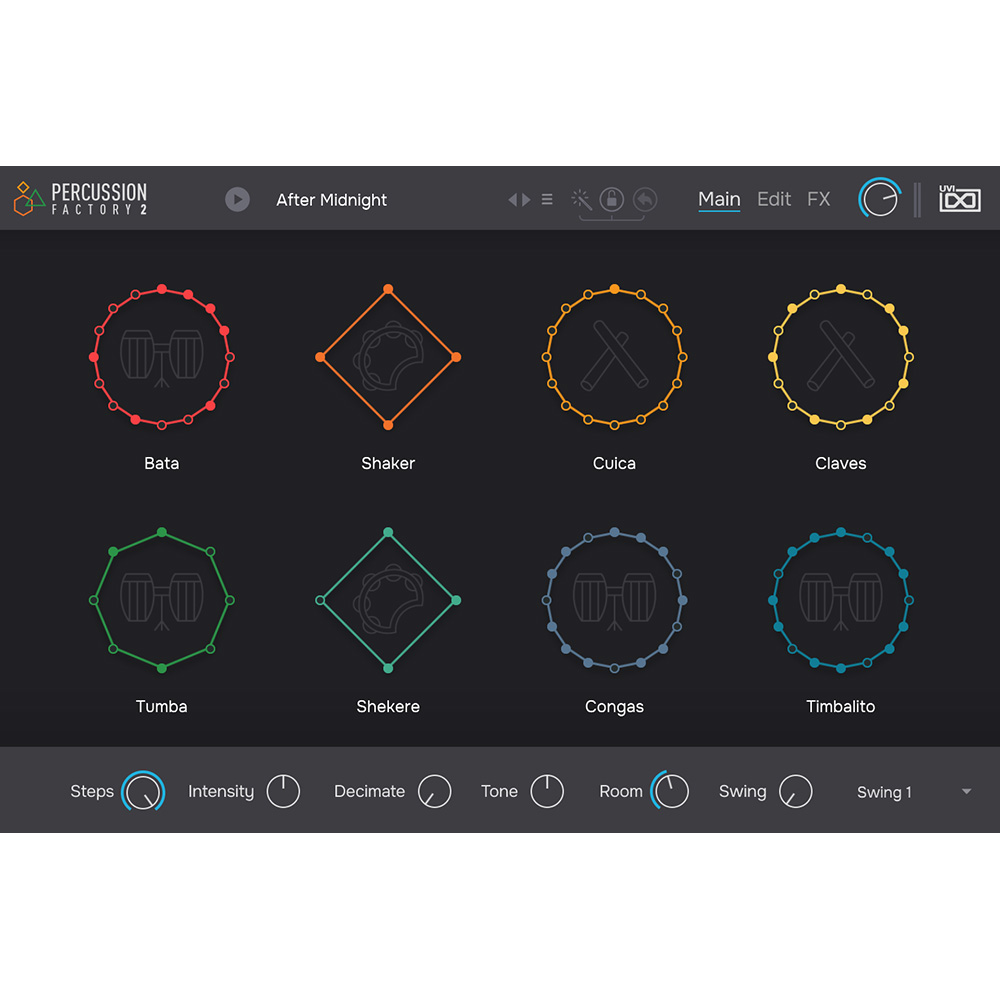Toggle the top step of Shaker diamond
Screen dimensions: 1000x1000
click(388, 289)
